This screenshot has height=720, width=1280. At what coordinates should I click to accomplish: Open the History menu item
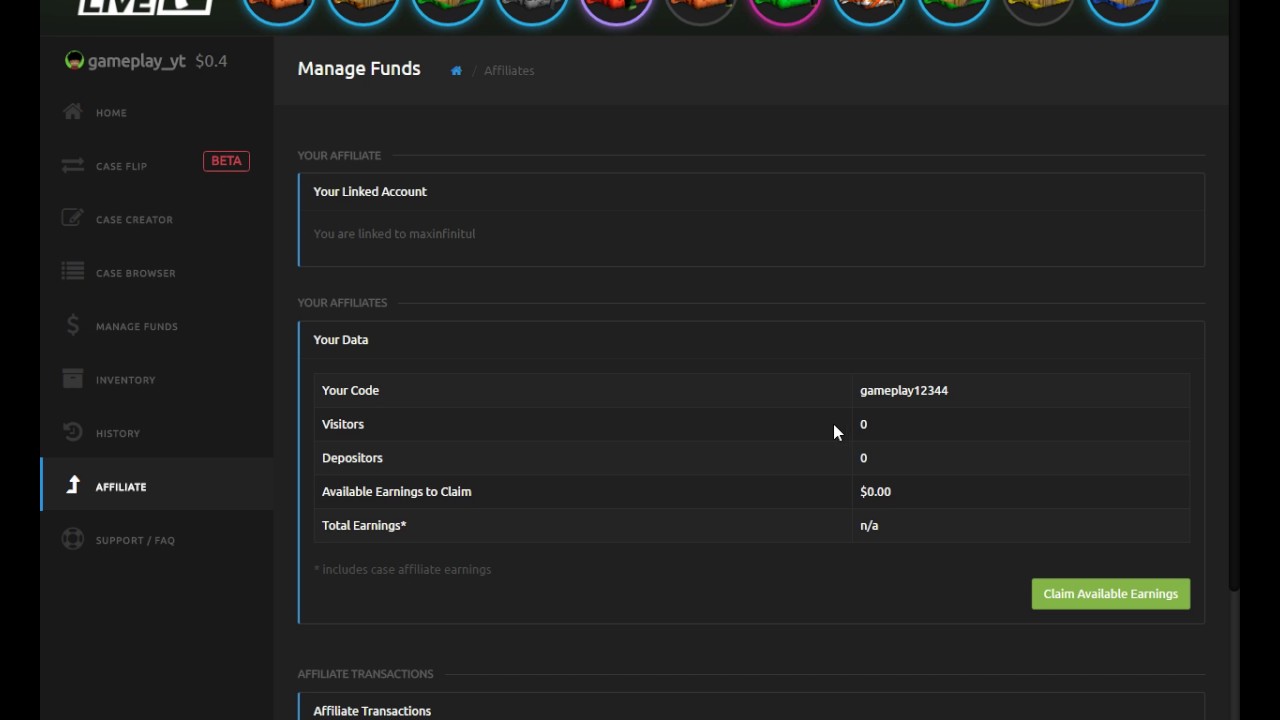click(118, 433)
